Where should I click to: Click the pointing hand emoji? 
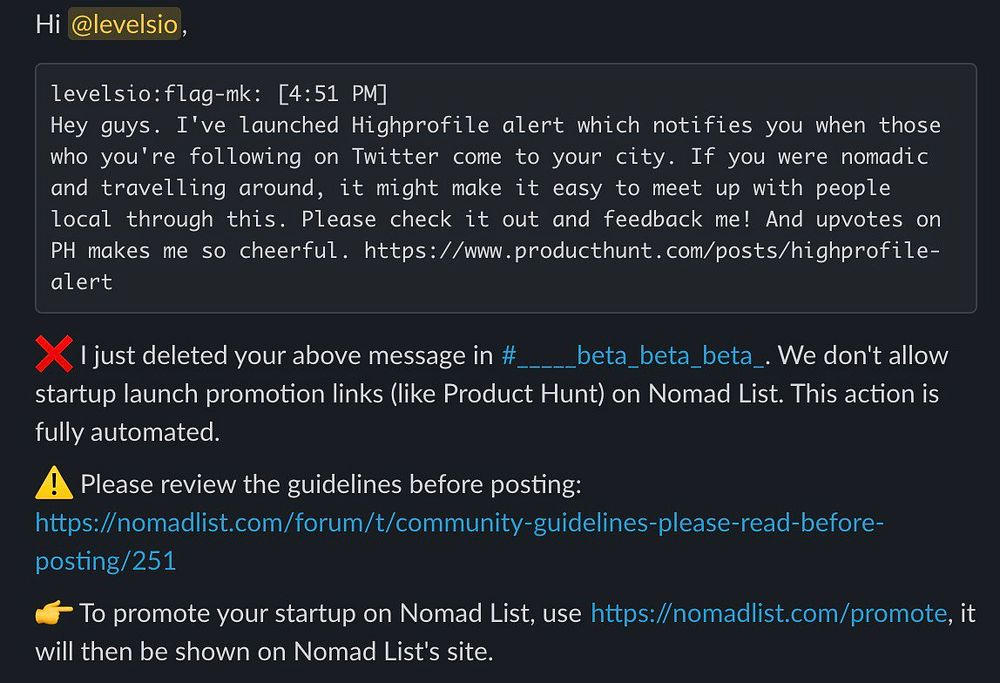coord(54,613)
